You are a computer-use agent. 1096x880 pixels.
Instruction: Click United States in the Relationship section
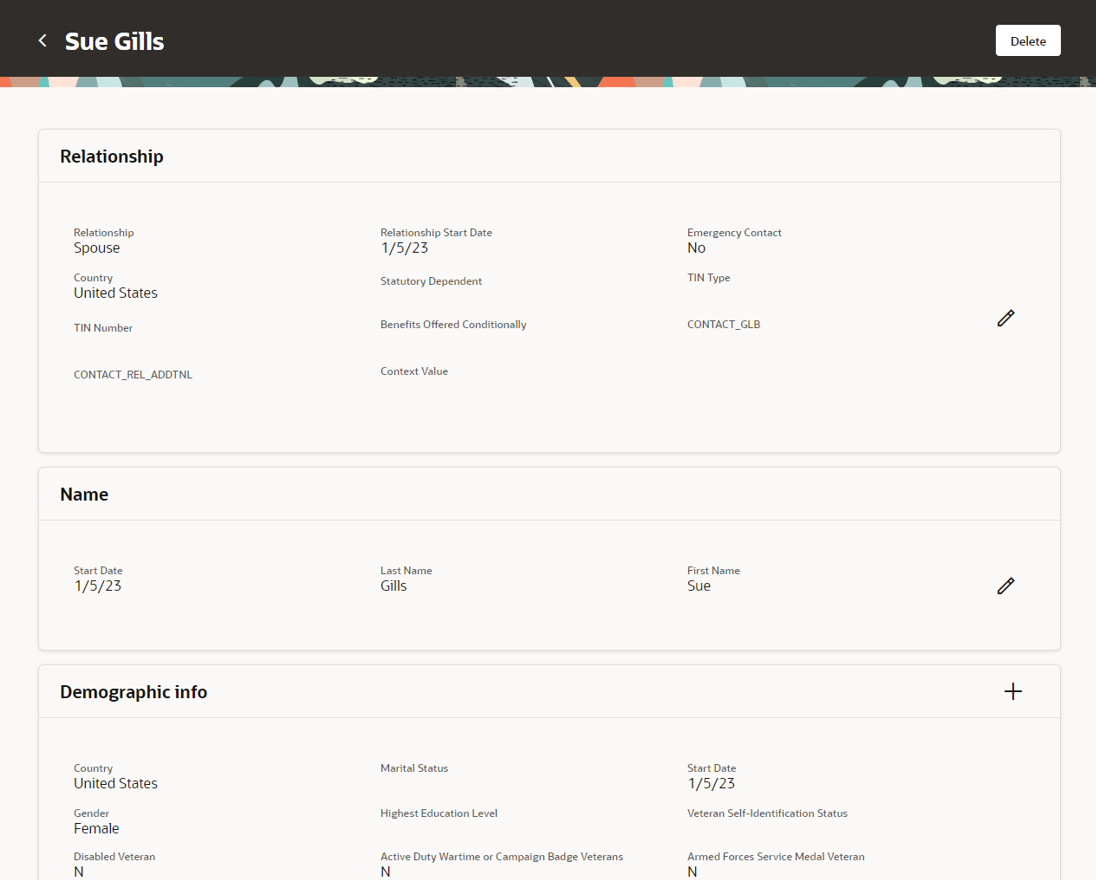pyautogui.click(x=115, y=293)
